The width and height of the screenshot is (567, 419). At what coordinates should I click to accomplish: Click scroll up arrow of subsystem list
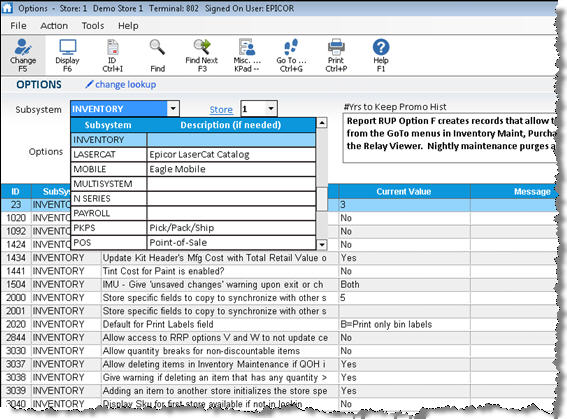(x=322, y=123)
